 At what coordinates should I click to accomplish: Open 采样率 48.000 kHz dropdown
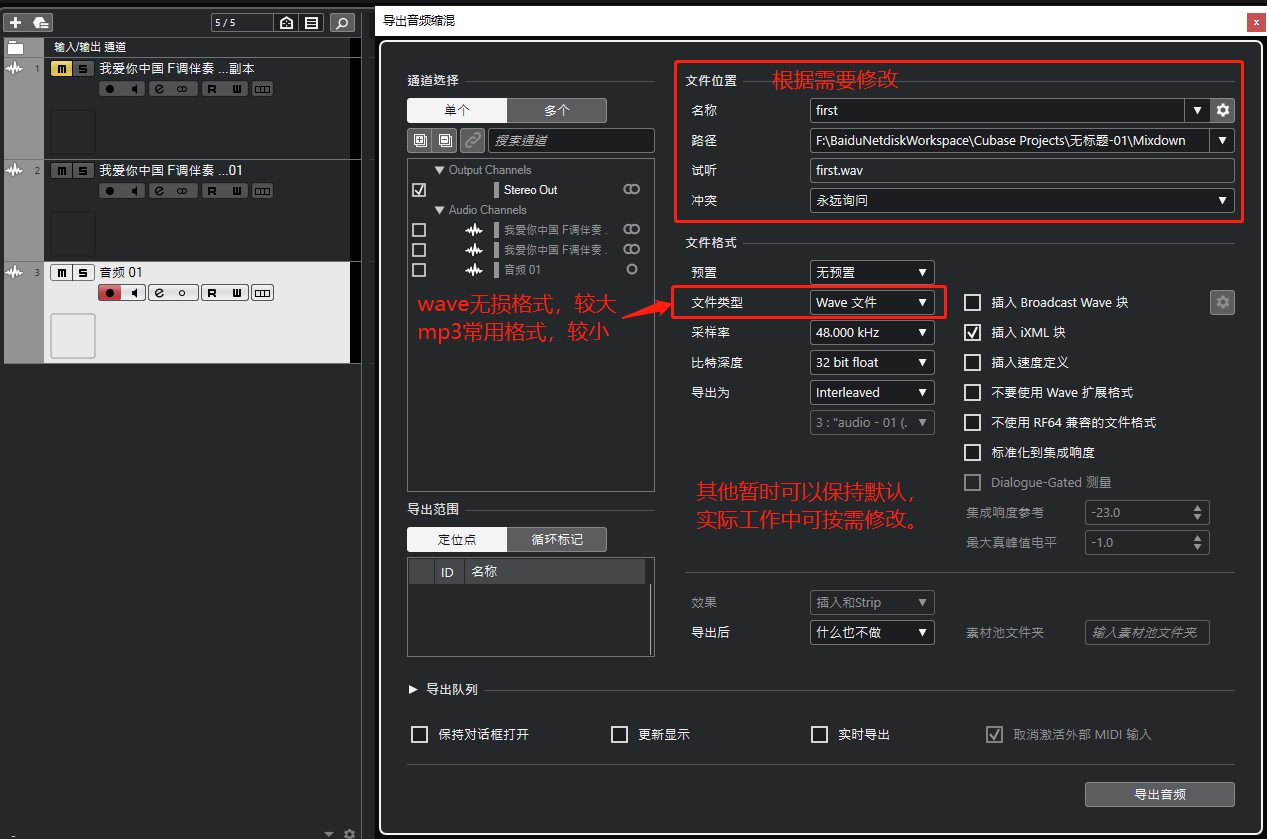tap(872, 332)
